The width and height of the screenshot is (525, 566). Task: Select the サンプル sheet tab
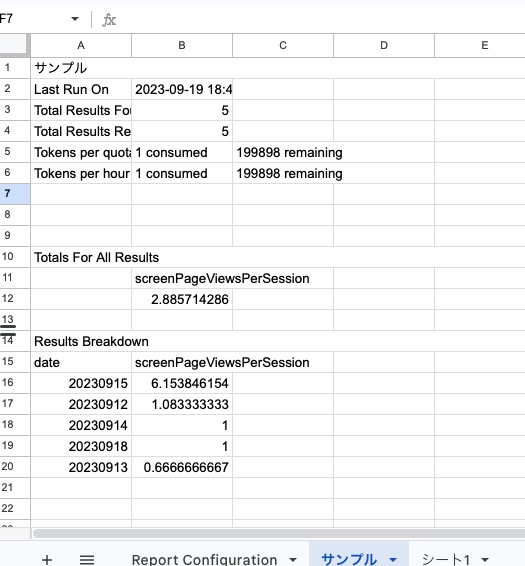[349, 560]
